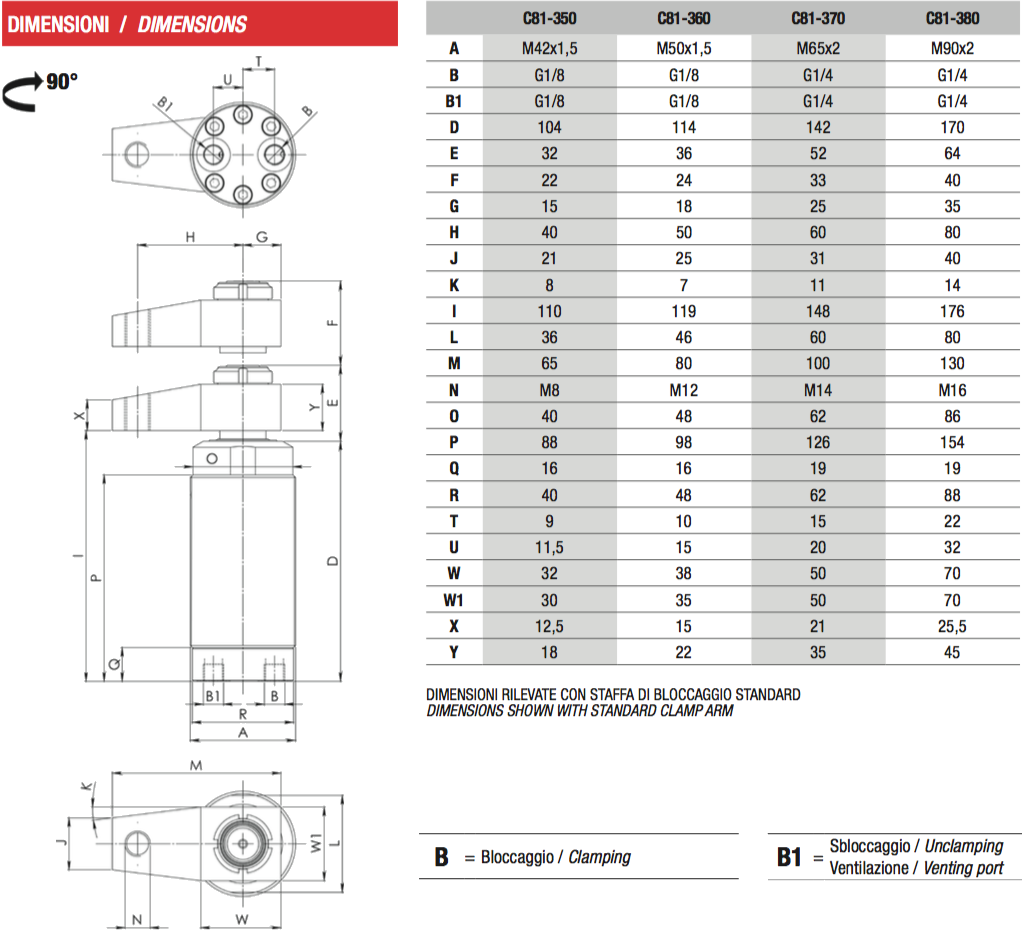The width and height of the screenshot is (1022, 945).
Task: Click the T row label in the table
Action: (x=454, y=521)
